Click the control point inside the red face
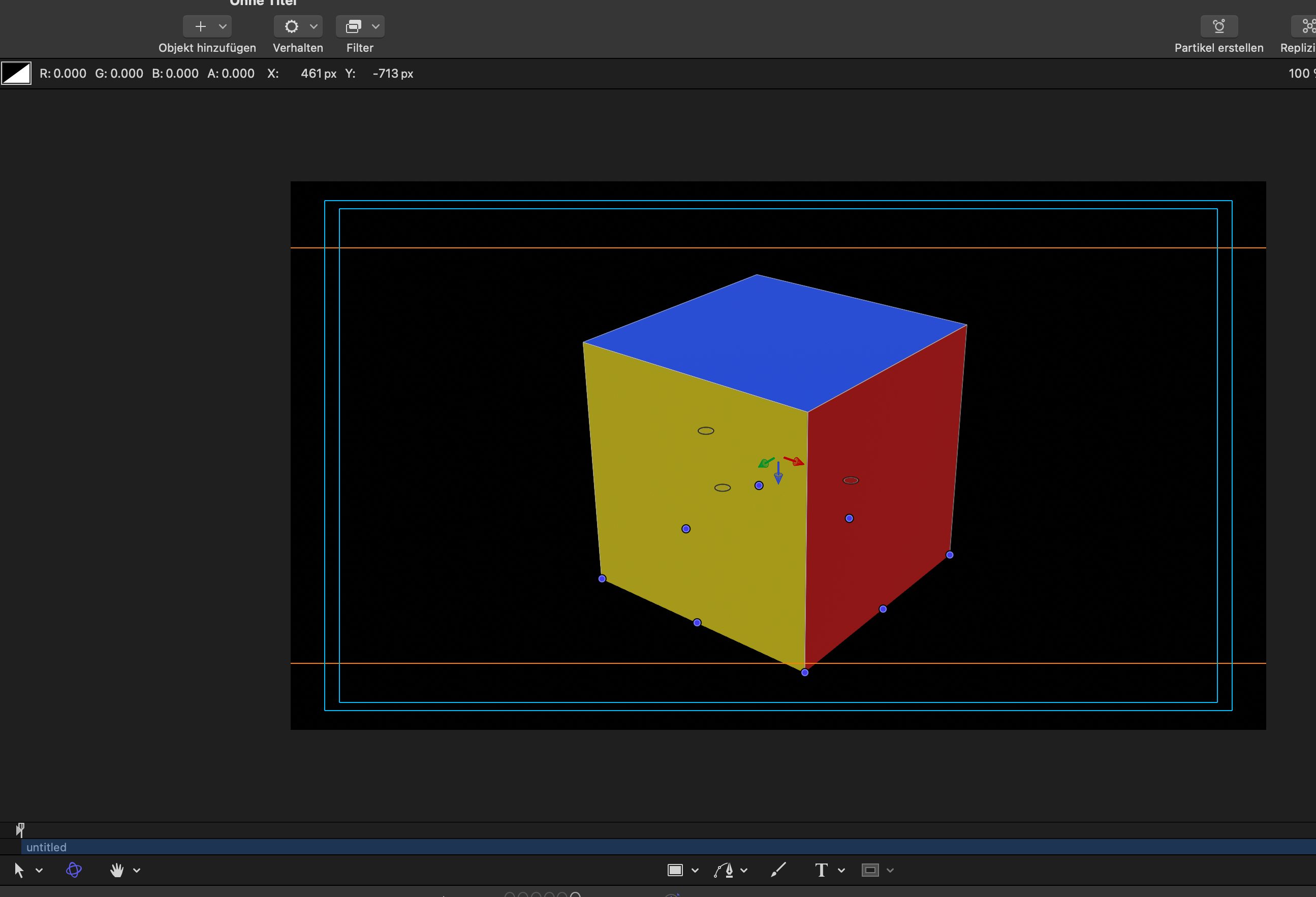The width and height of the screenshot is (1316, 897). pos(850,519)
